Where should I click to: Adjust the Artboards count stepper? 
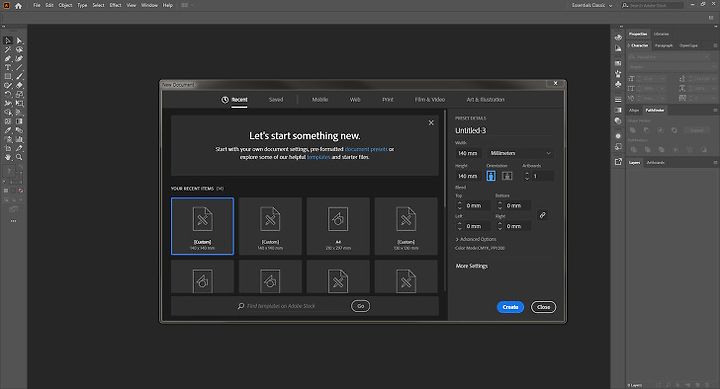click(x=527, y=176)
